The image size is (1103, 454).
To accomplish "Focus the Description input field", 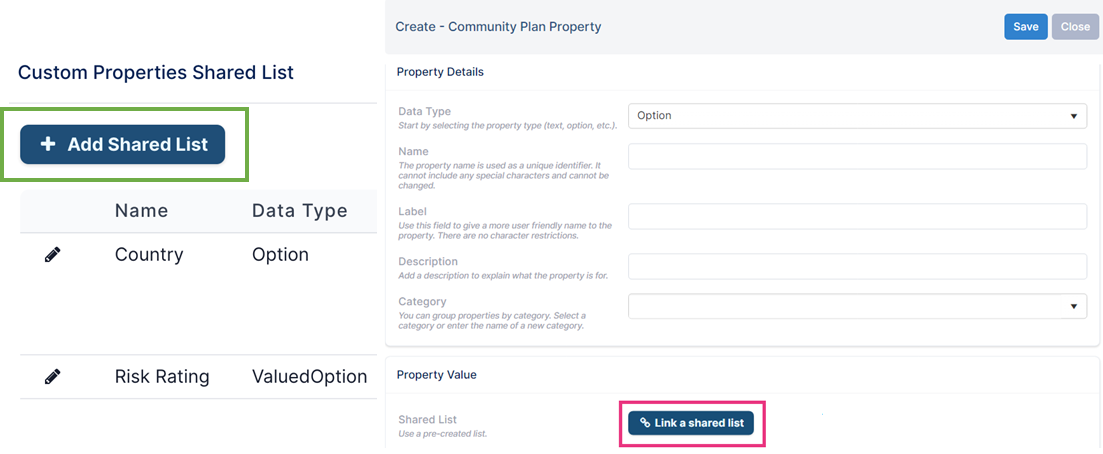I will 857,267.
